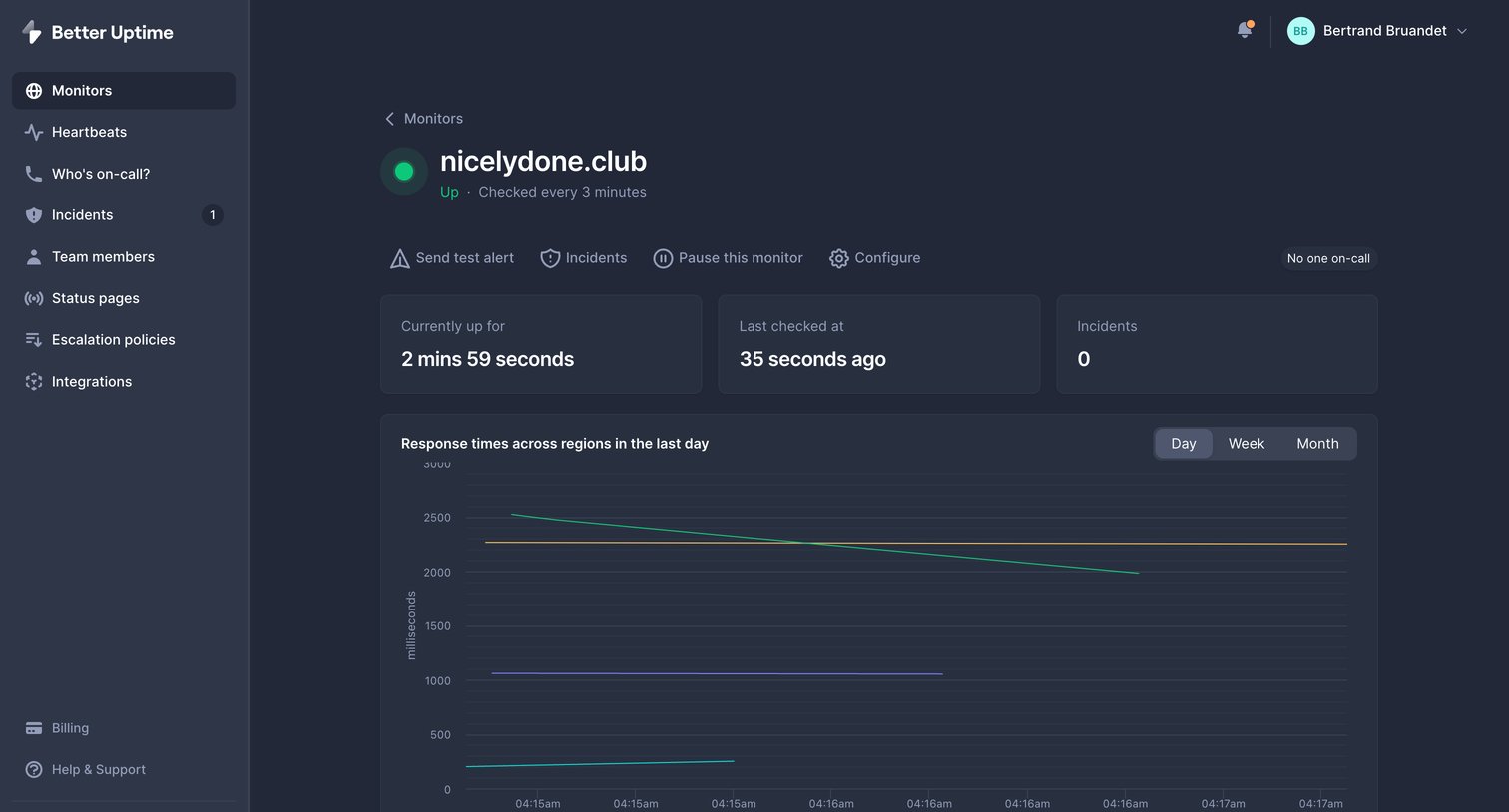Click the credit card icon beside Billing
The width and height of the screenshot is (1509, 812).
tap(34, 728)
